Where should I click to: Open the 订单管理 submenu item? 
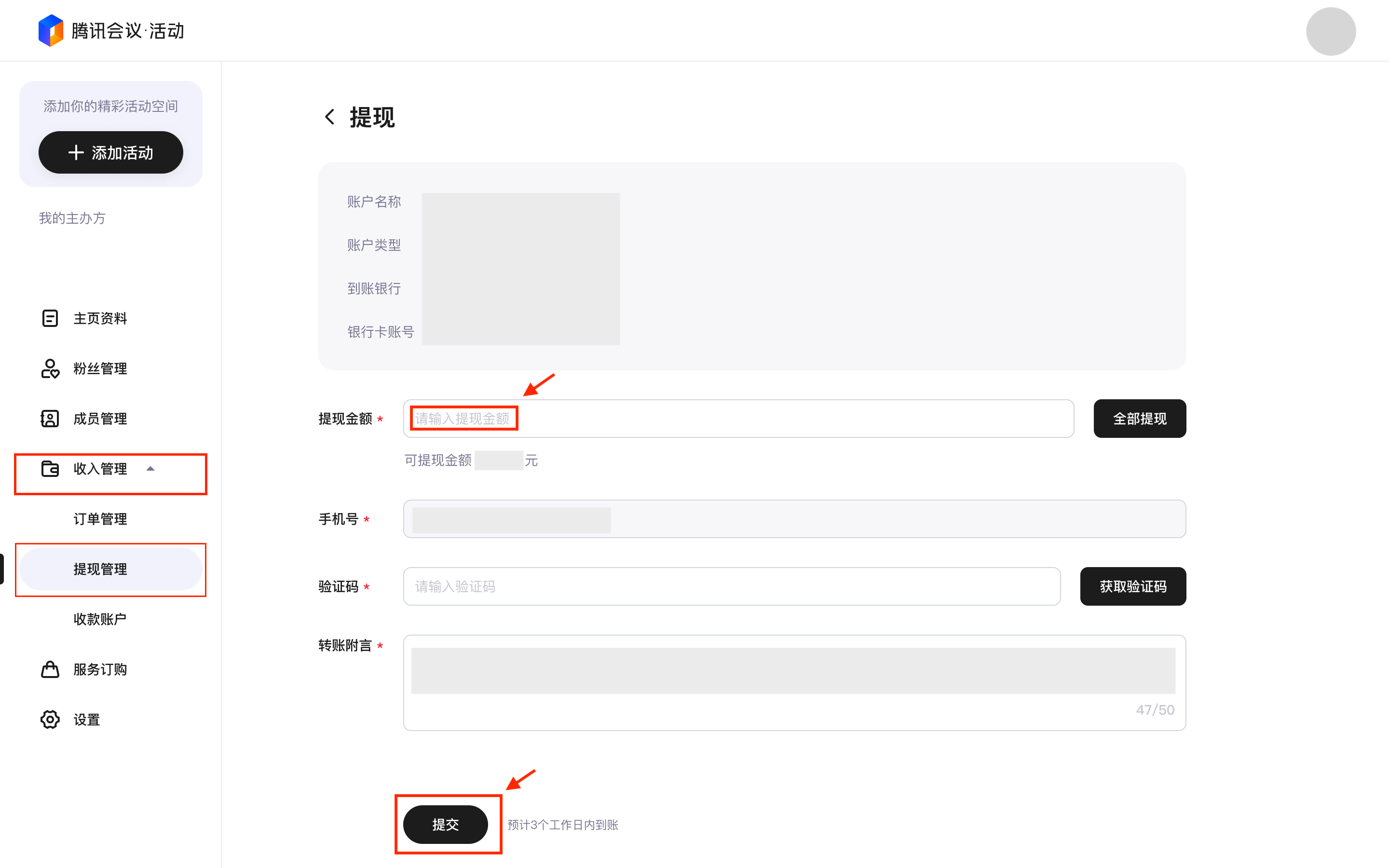111,519
